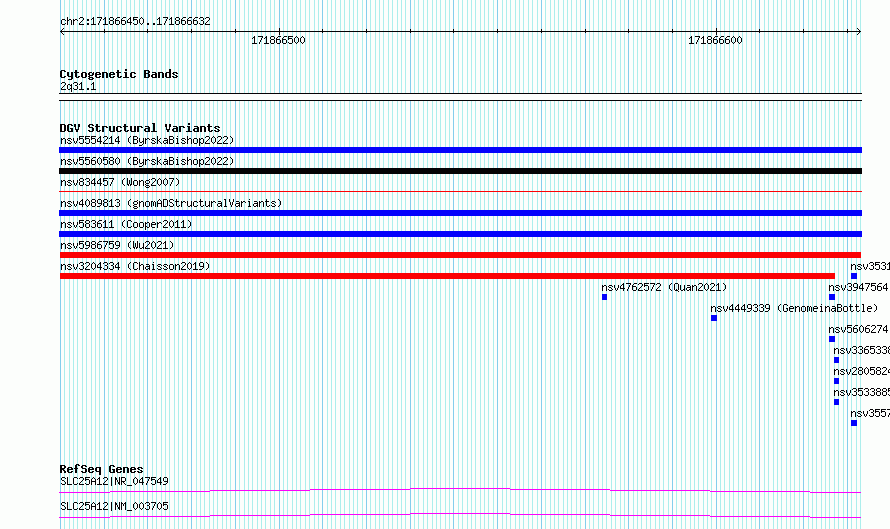Screen dimensions: 890x529
Task: Click the nsv5560580 (ByrskaBishop2022) label
Action: pyautogui.click(x=147, y=161)
